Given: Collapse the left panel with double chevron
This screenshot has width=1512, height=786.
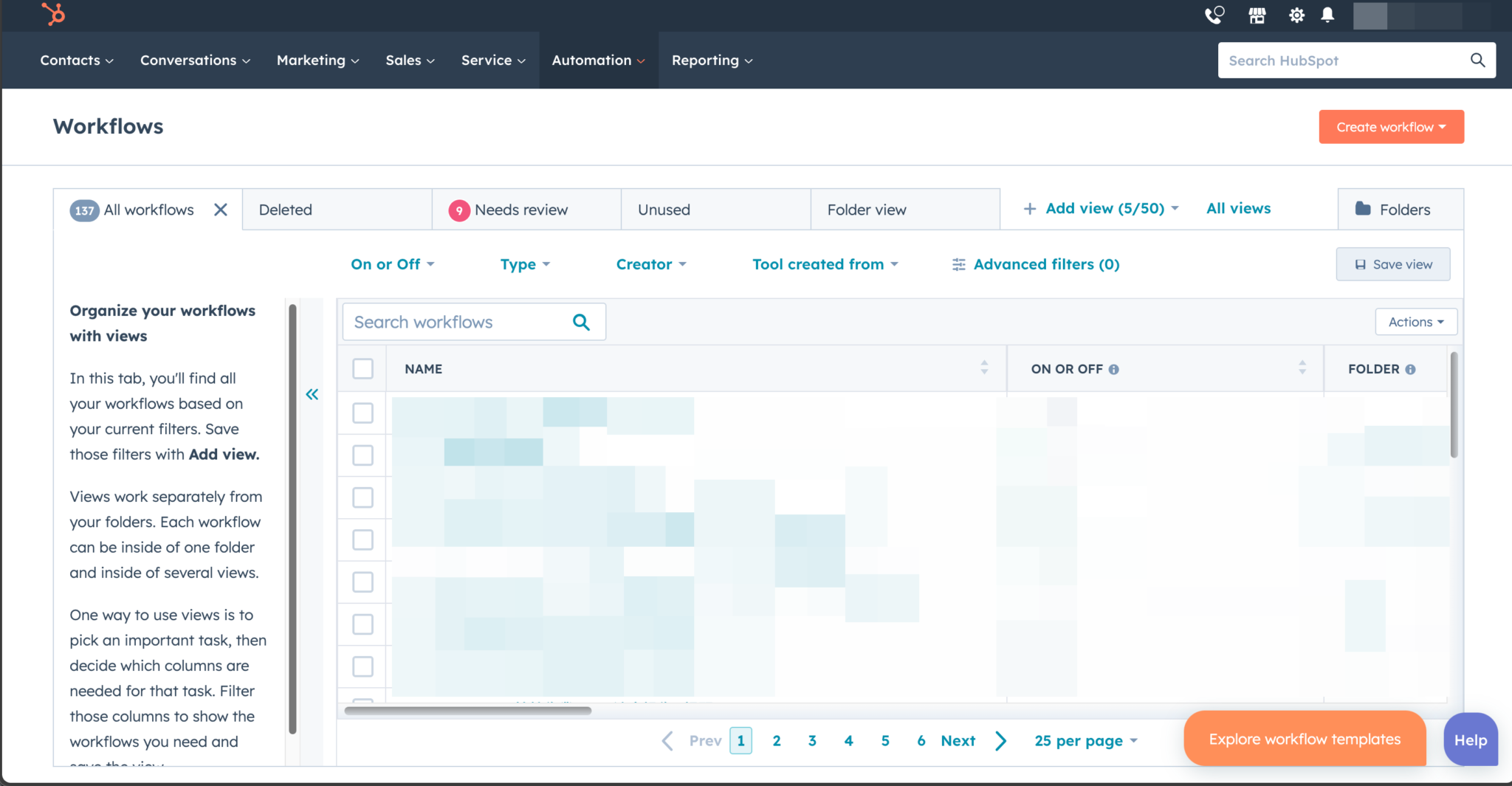Looking at the screenshot, I should [312, 394].
